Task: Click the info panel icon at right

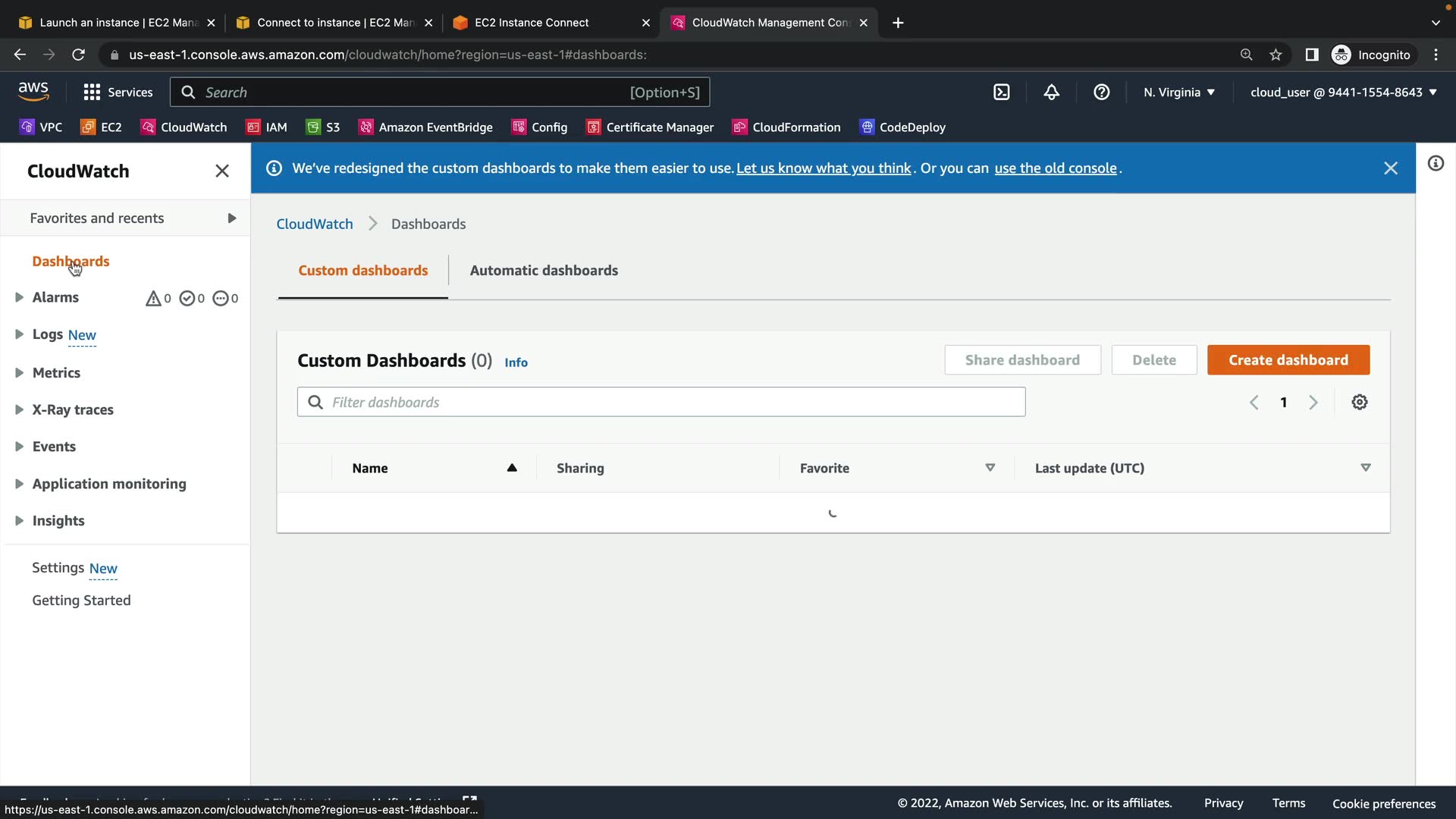Action: pos(1436,164)
